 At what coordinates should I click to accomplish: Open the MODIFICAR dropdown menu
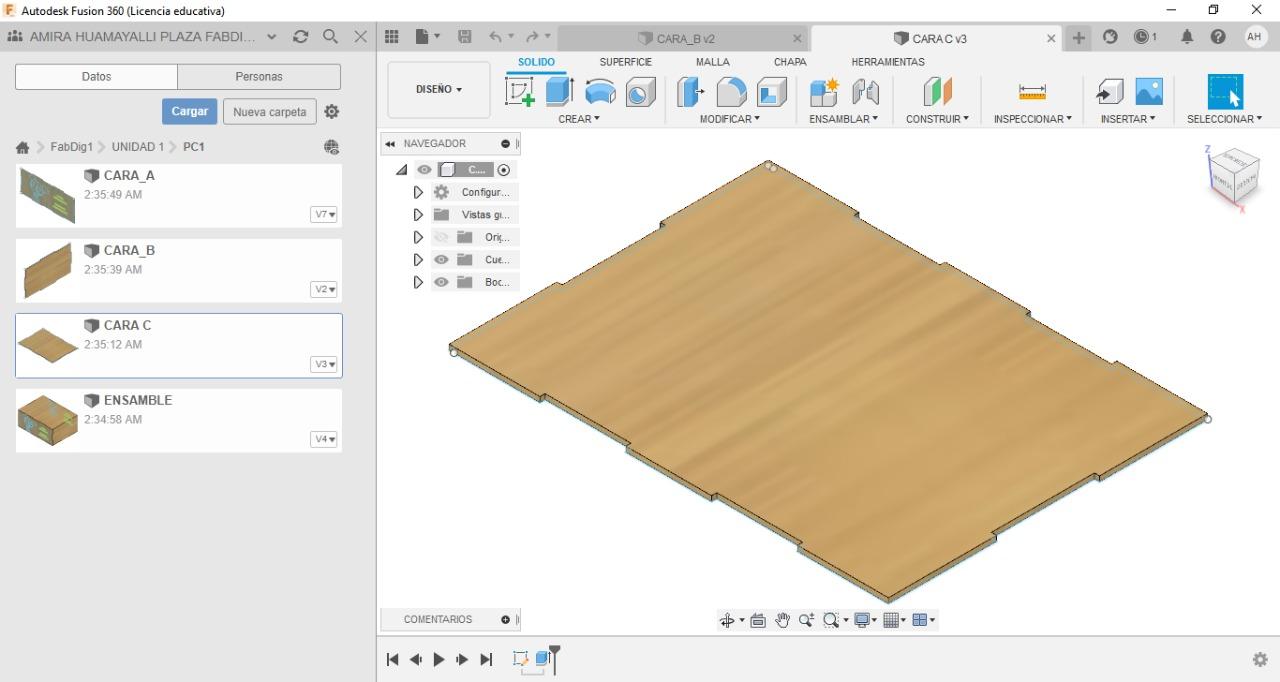point(730,119)
